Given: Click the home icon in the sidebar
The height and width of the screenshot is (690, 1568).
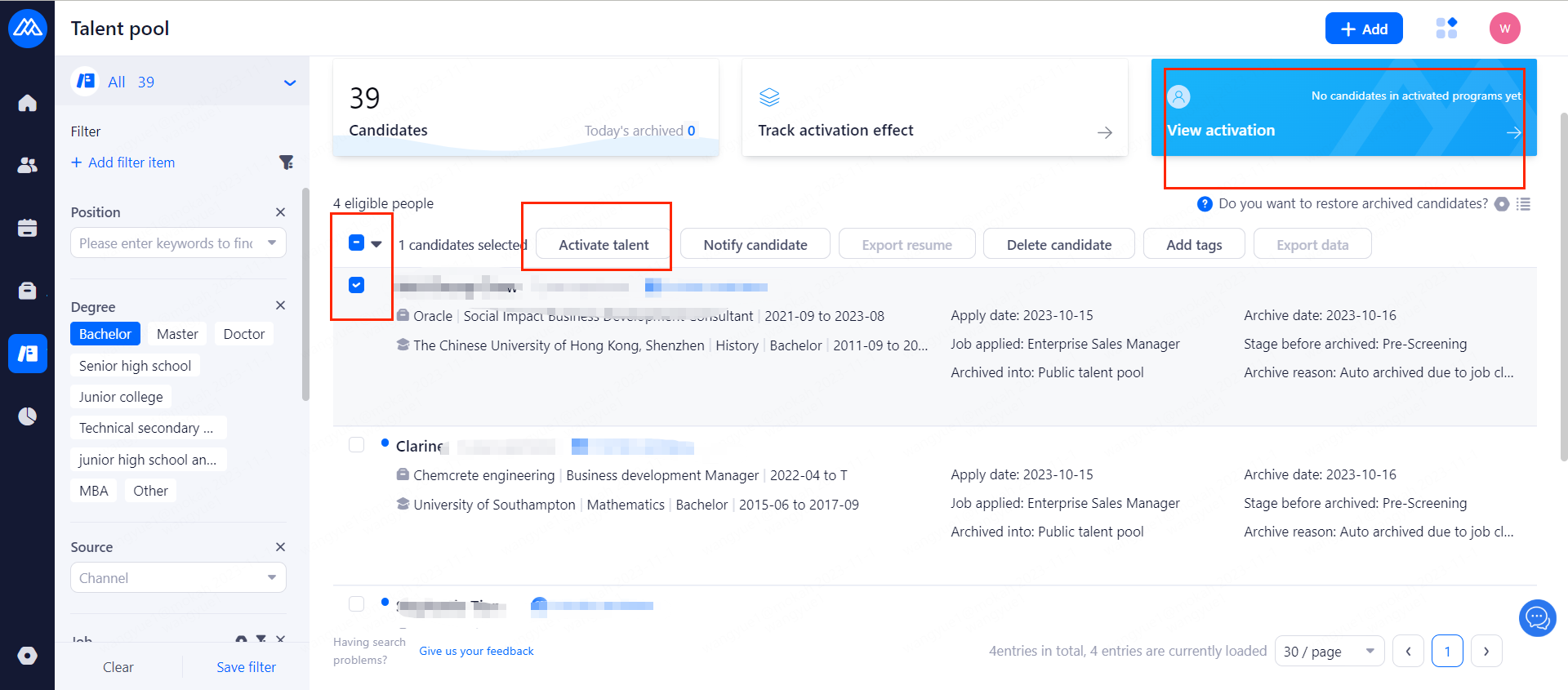Looking at the screenshot, I should pos(28,103).
